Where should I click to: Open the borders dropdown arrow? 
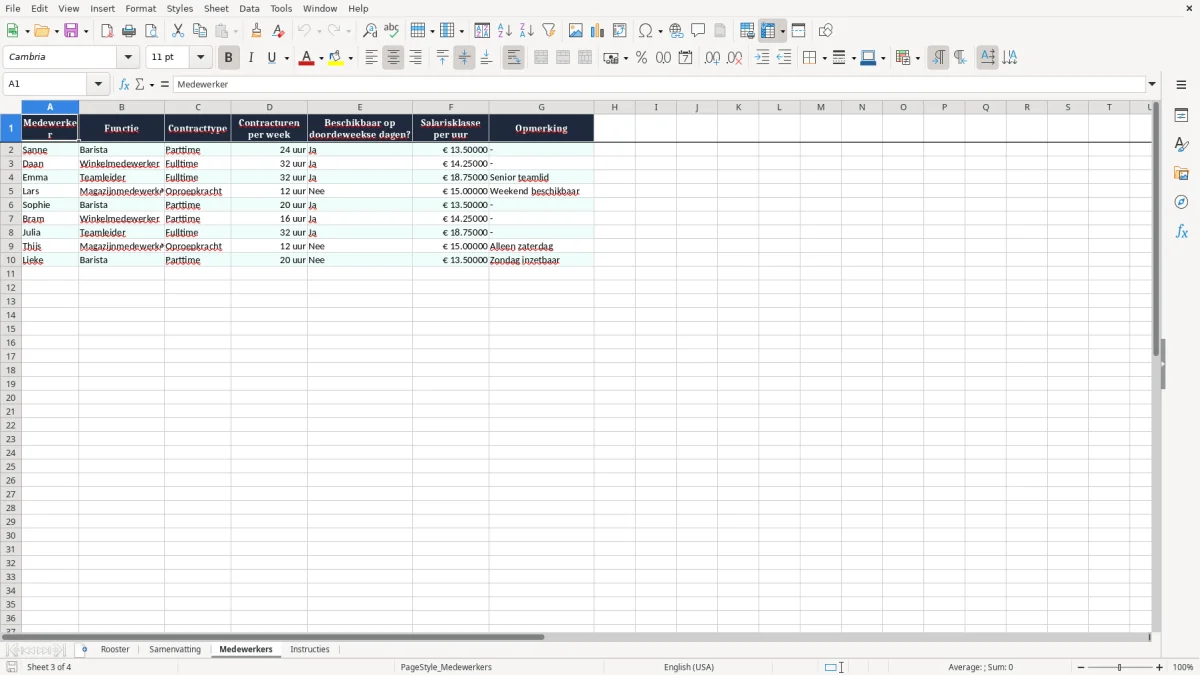click(x=823, y=58)
